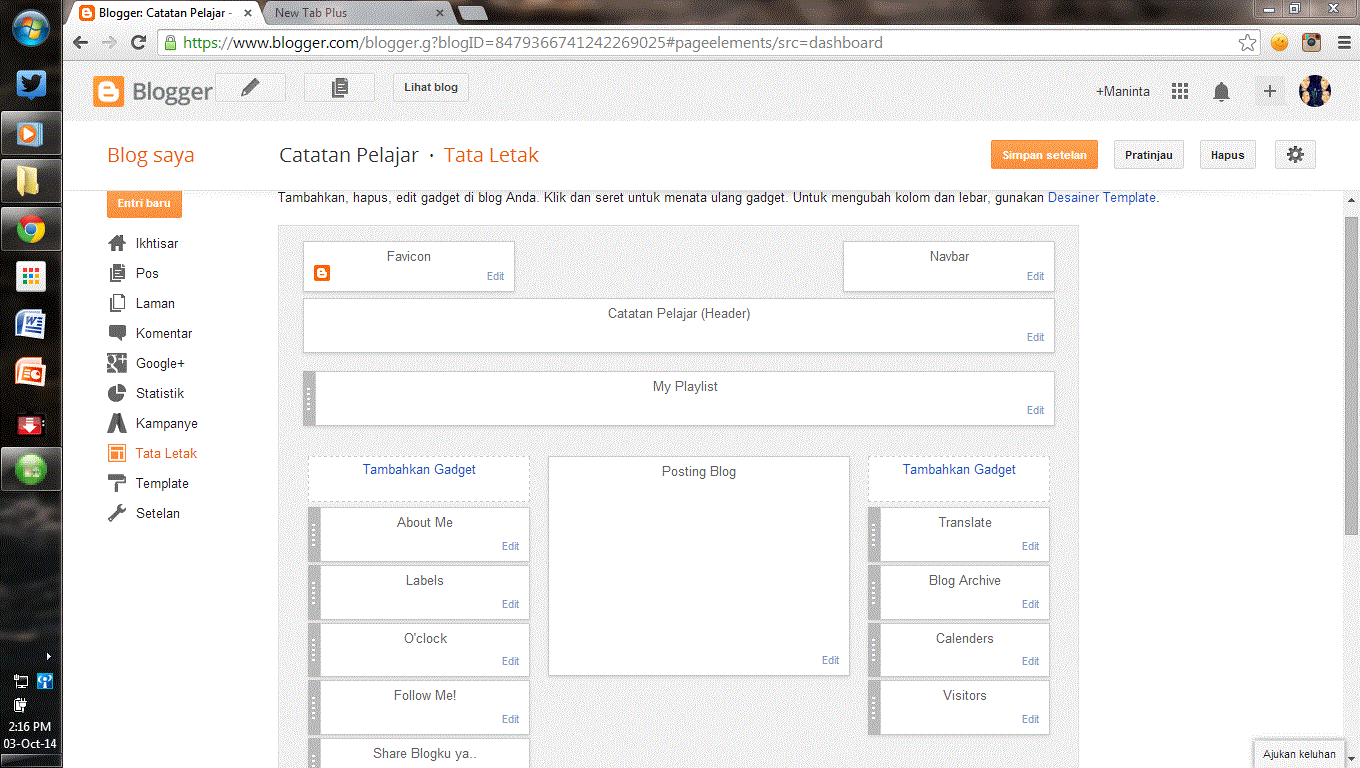Open Twitter from the taskbar
This screenshot has width=1360, height=768.
click(x=31, y=84)
